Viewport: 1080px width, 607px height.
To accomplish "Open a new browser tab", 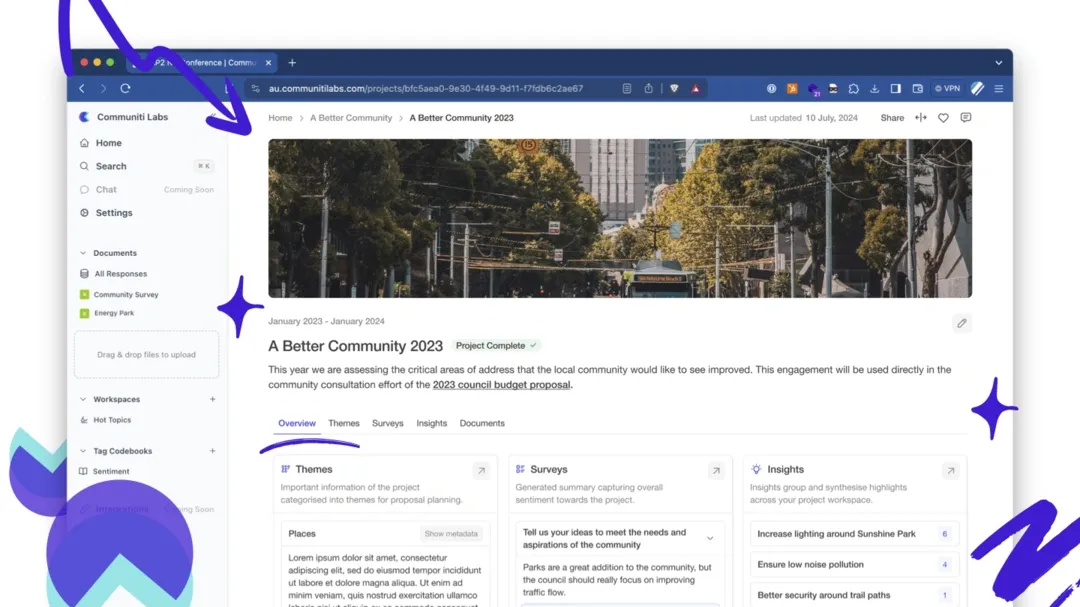I will (x=292, y=63).
